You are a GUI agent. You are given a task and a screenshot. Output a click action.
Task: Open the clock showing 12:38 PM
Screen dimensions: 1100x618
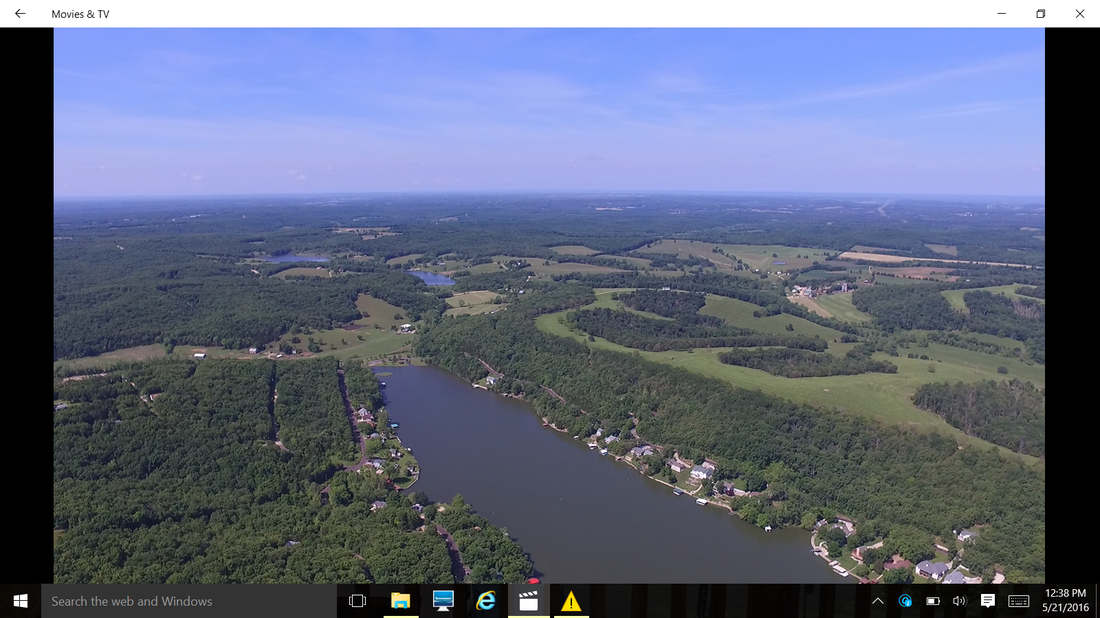1065,601
